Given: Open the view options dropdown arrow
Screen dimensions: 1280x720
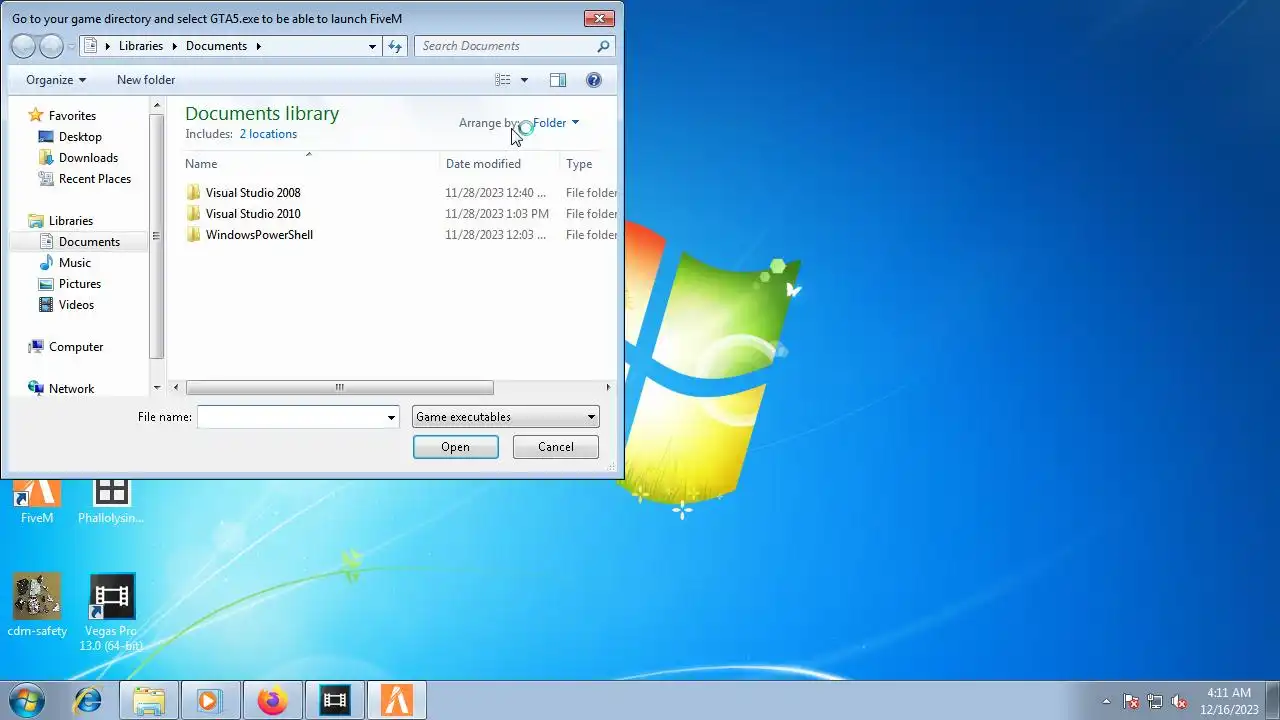Looking at the screenshot, I should click(524, 80).
